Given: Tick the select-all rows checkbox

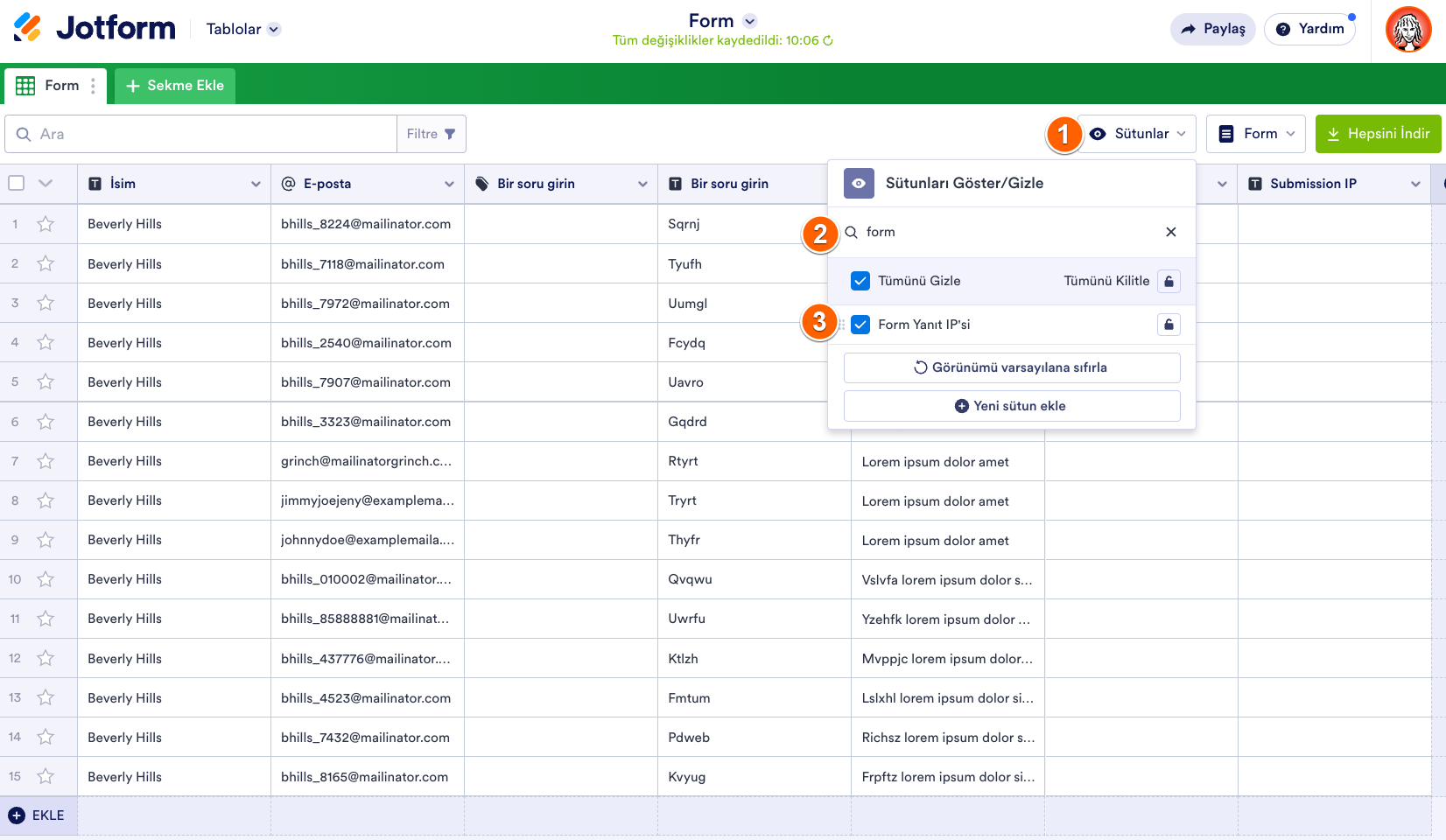Looking at the screenshot, I should (x=17, y=183).
